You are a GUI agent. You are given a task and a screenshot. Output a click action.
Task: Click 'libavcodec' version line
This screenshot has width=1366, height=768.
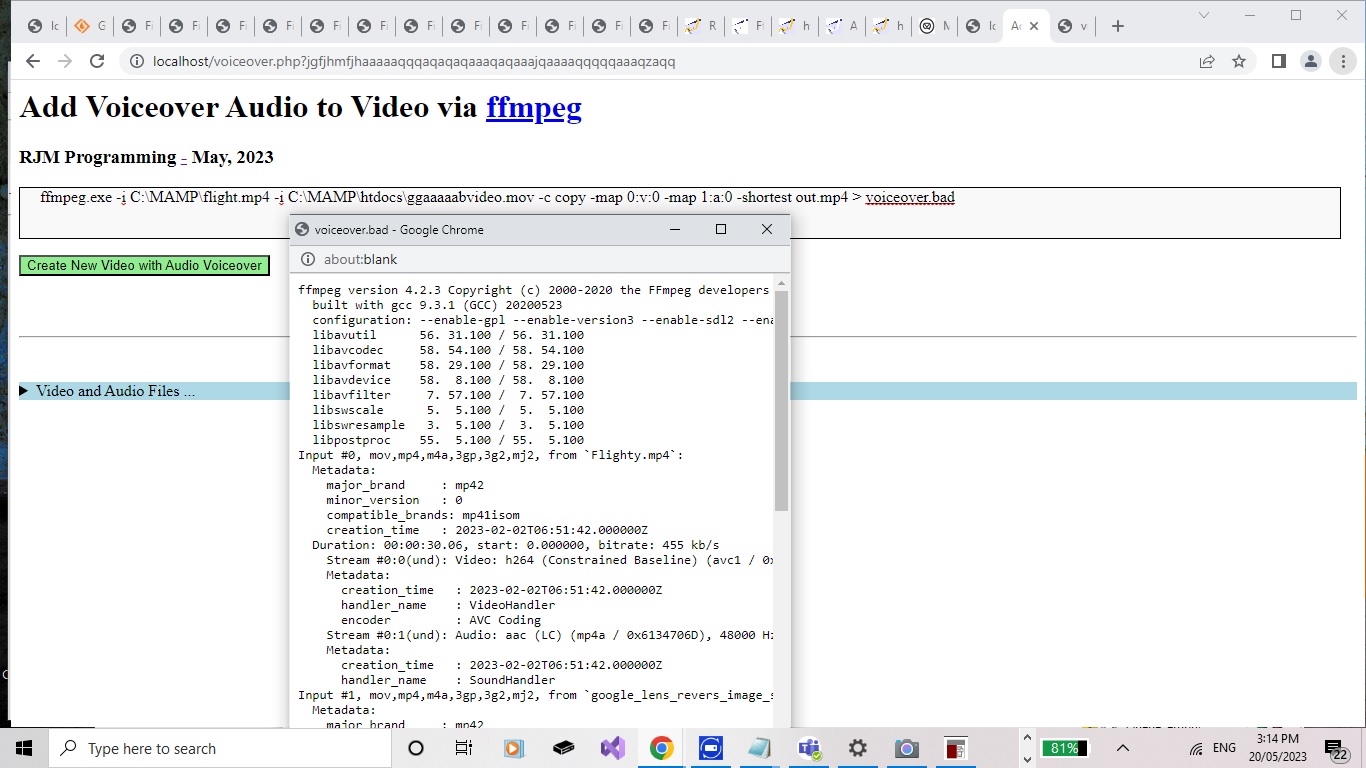coord(448,350)
